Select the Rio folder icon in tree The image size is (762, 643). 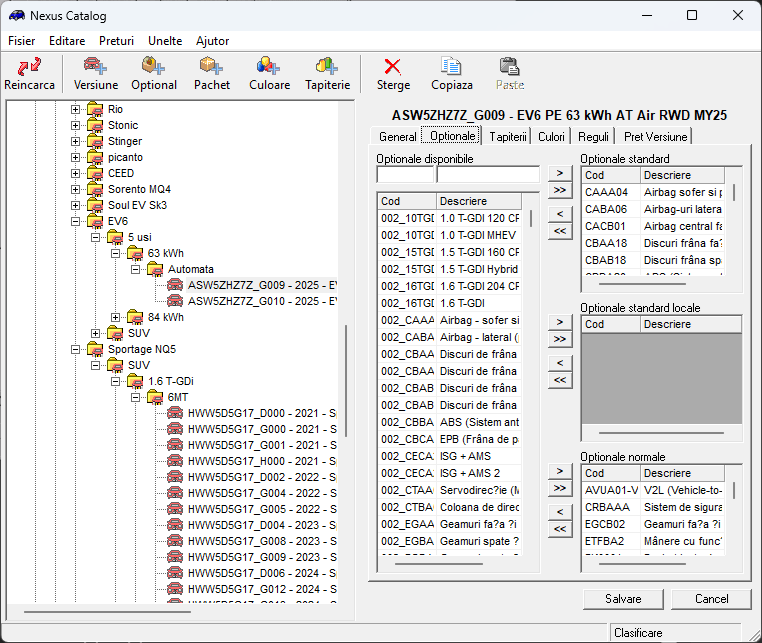click(x=95, y=109)
